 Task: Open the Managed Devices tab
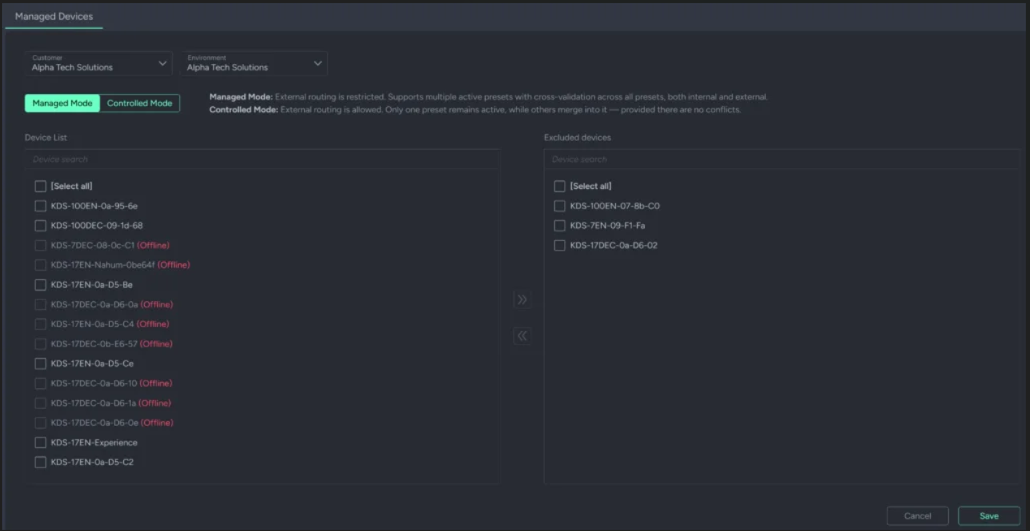(53, 16)
